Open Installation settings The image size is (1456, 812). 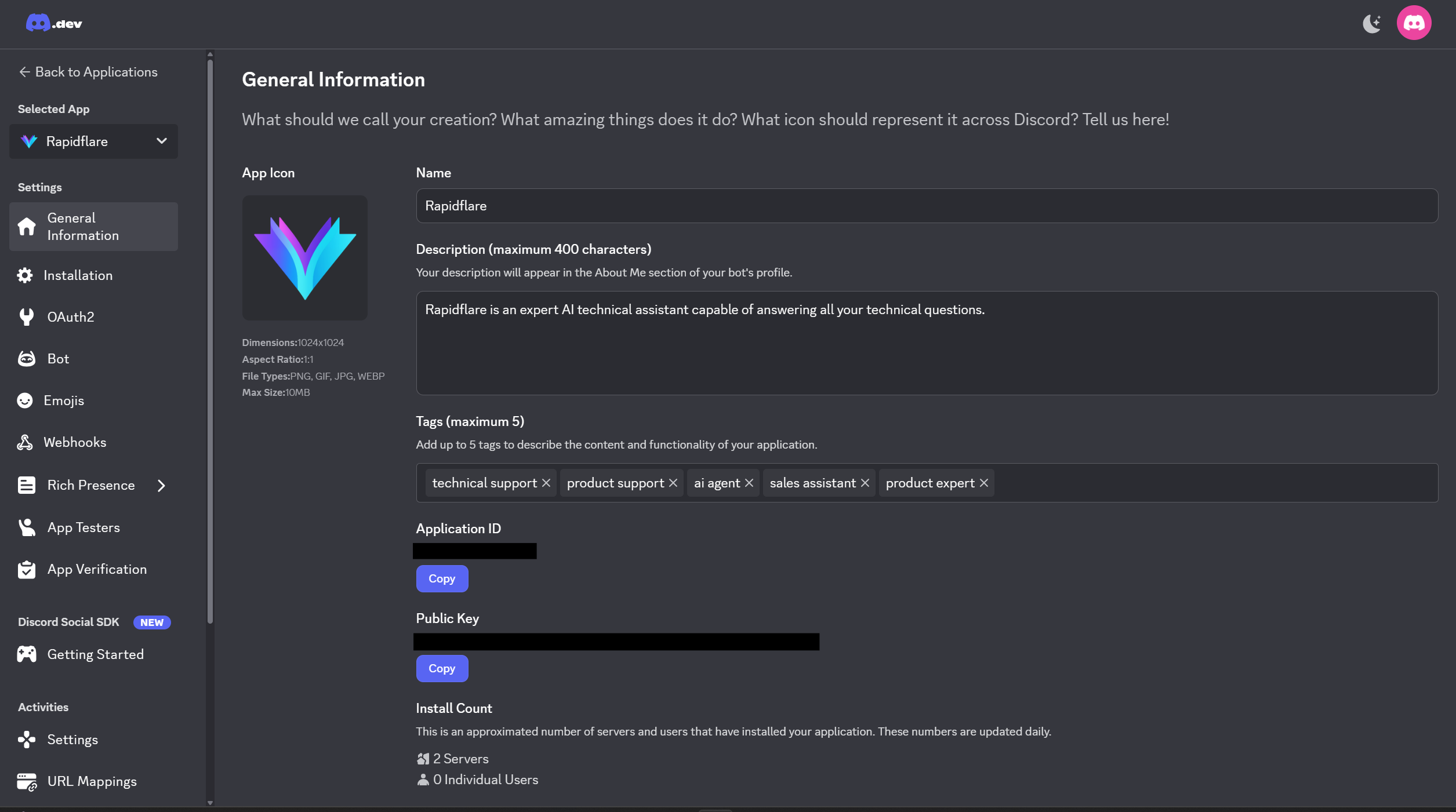click(x=78, y=275)
